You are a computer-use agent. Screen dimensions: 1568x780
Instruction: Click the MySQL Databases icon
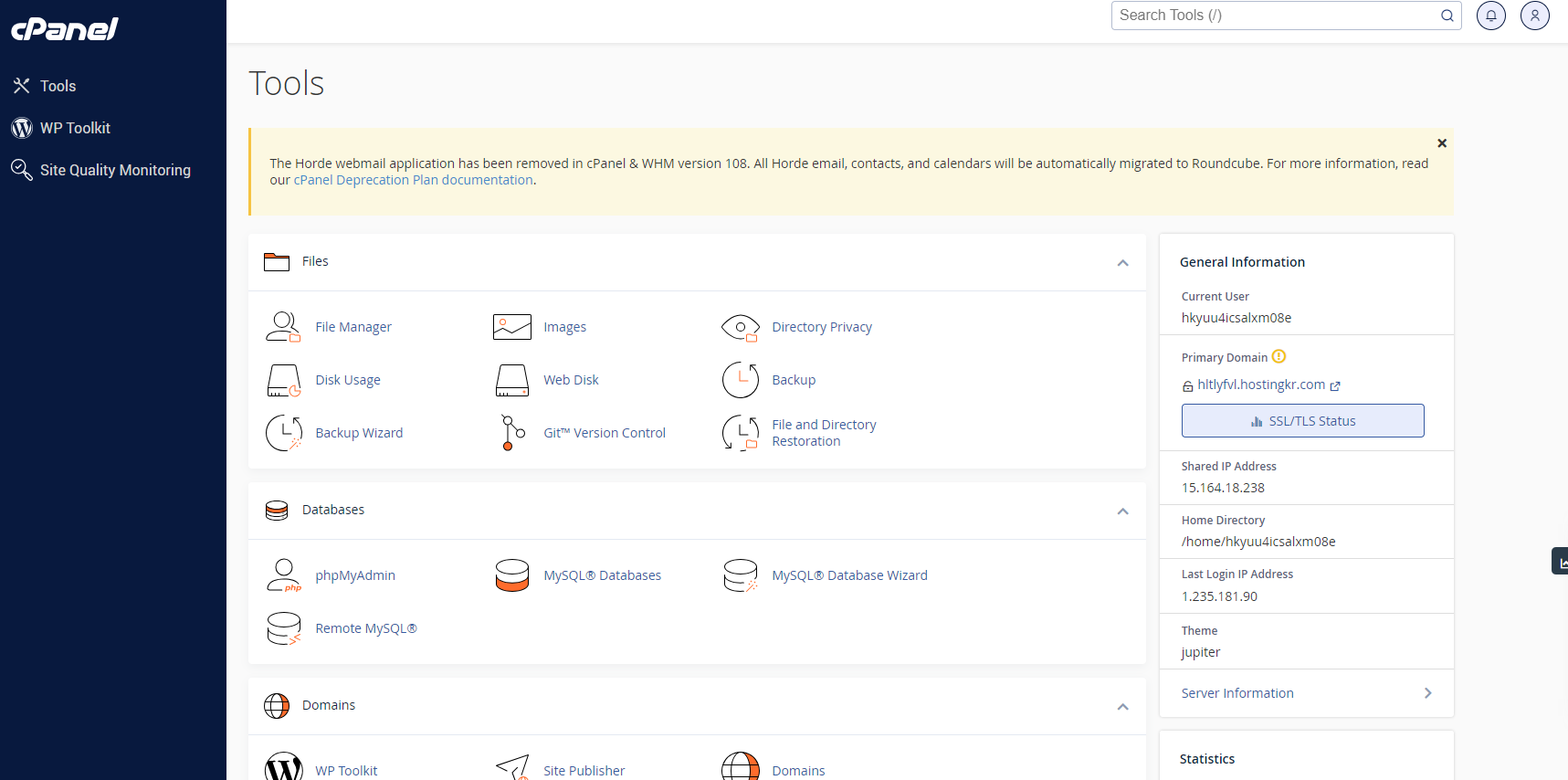point(512,575)
